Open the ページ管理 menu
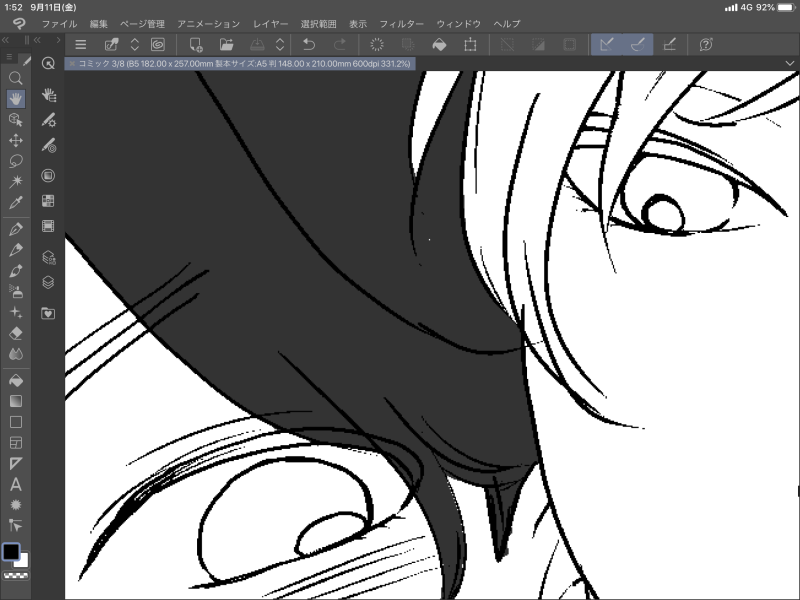800x600 pixels. (x=142, y=24)
